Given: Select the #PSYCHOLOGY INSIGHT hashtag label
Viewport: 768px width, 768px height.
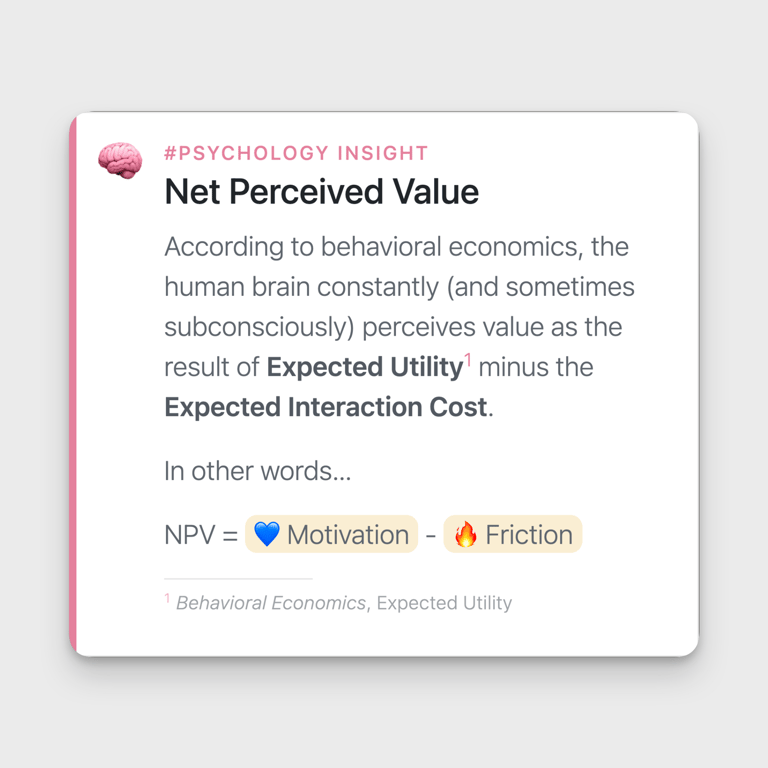Looking at the screenshot, I should 296,153.
